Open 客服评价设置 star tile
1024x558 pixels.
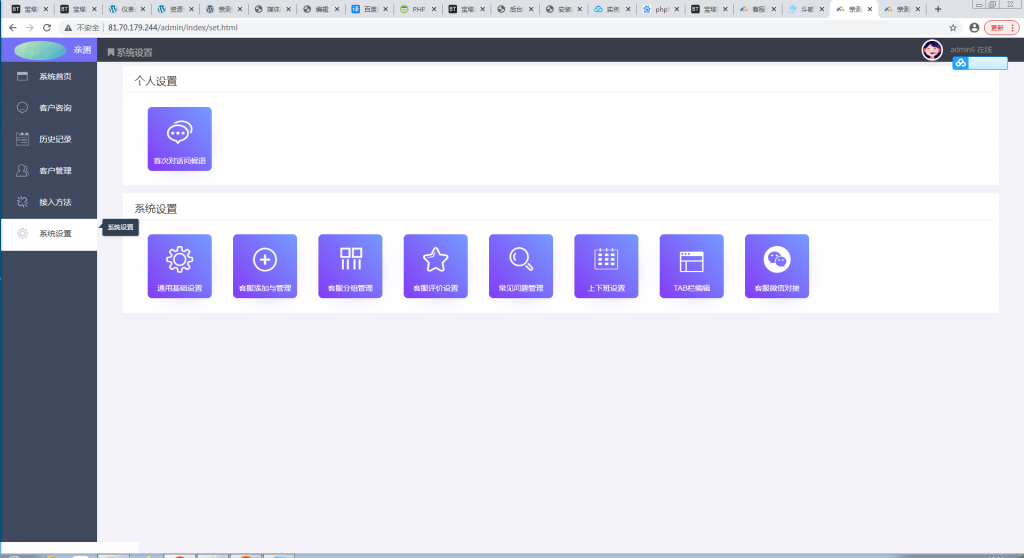(x=435, y=266)
